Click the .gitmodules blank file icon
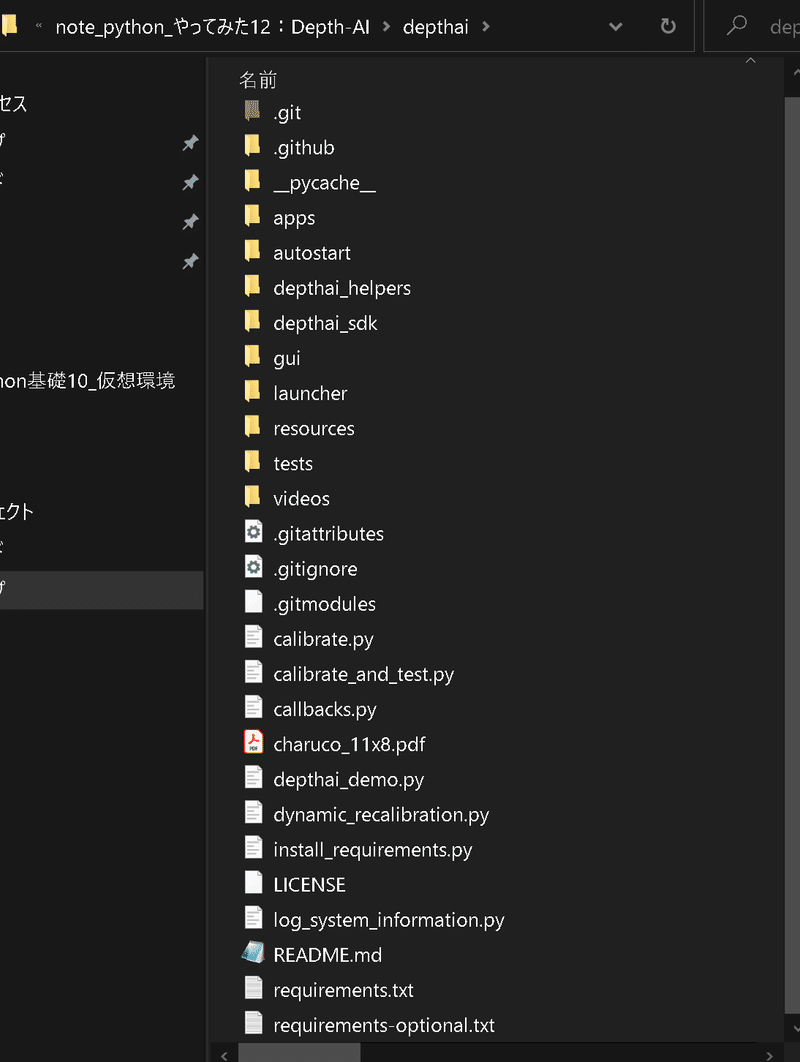Viewport: 800px width, 1062px height. [x=253, y=603]
